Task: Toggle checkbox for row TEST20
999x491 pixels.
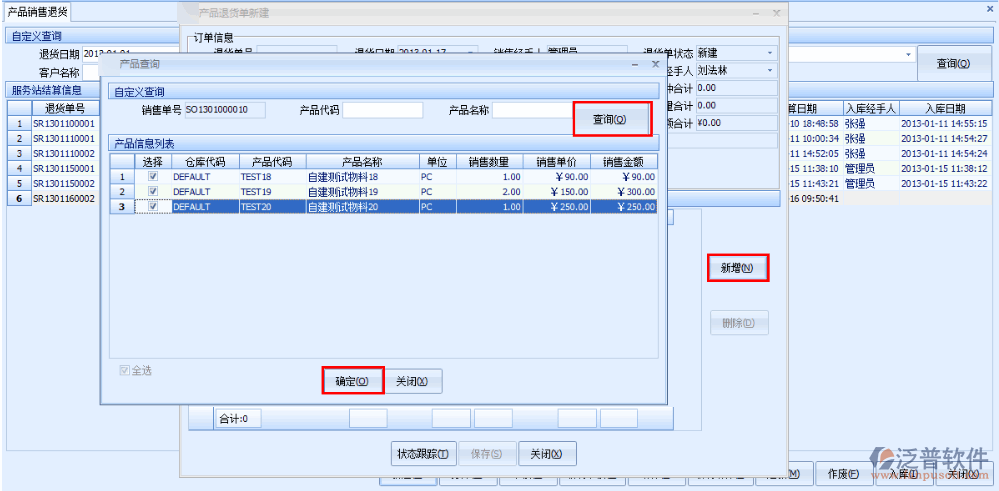Action: pos(153,206)
